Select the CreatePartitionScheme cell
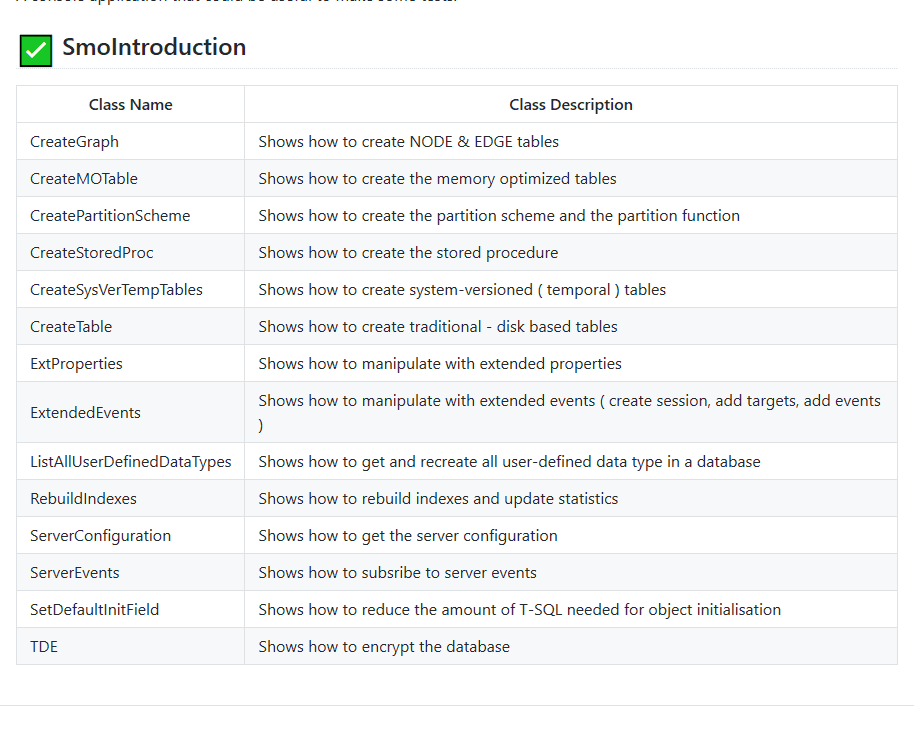Image resolution: width=914 pixels, height=729 pixels. tap(131, 216)
